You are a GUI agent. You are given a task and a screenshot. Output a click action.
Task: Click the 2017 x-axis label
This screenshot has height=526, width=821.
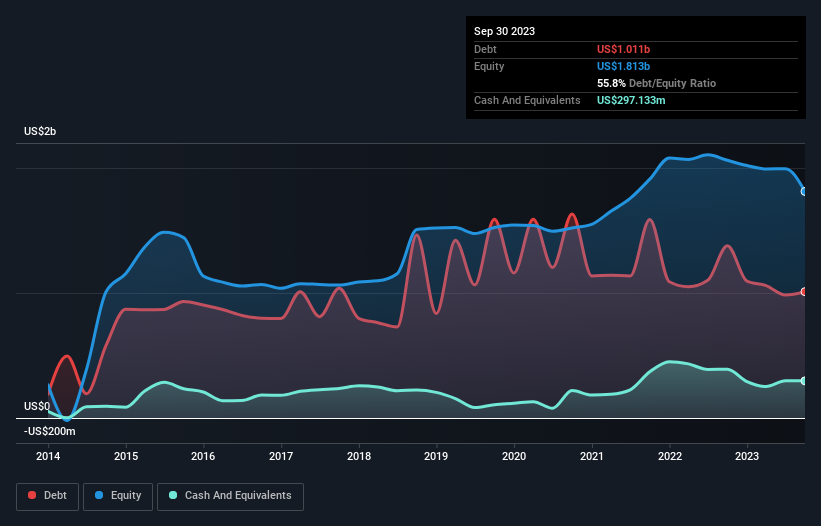coord(281,456)
